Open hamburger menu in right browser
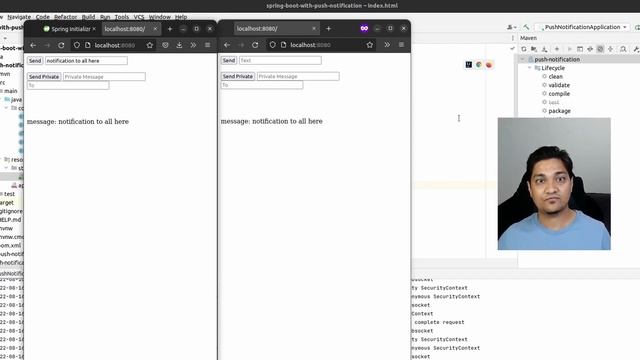This screenshot has width=640, height=360. coord(401,45)
